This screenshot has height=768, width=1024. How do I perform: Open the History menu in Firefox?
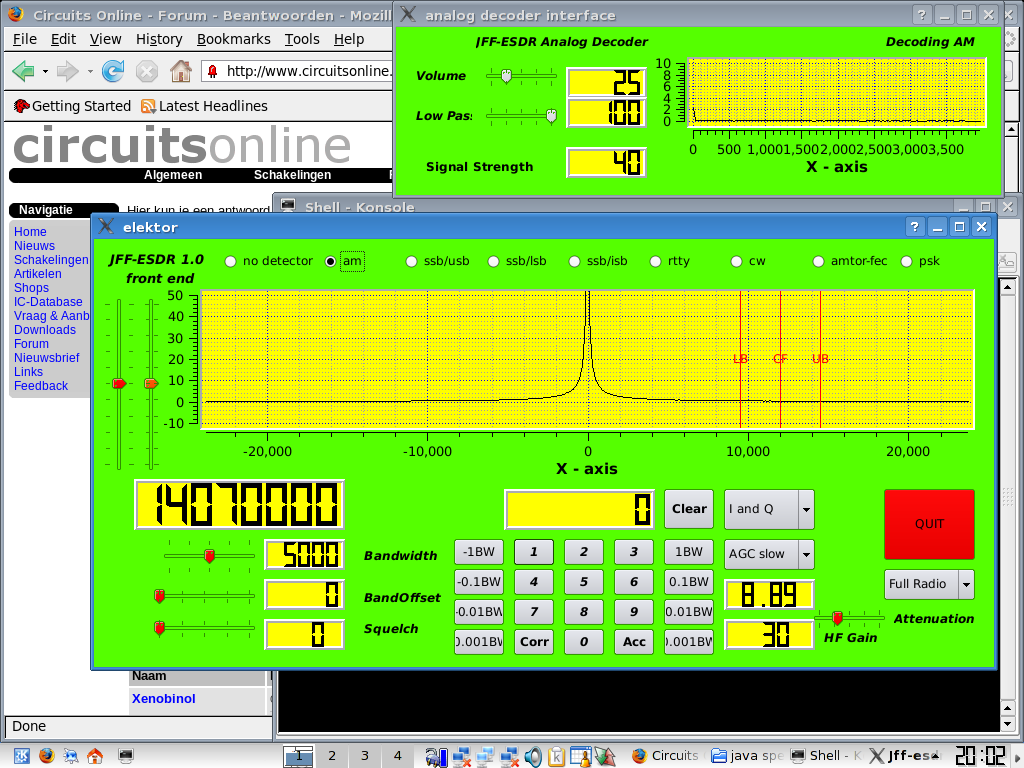point(159,39)
